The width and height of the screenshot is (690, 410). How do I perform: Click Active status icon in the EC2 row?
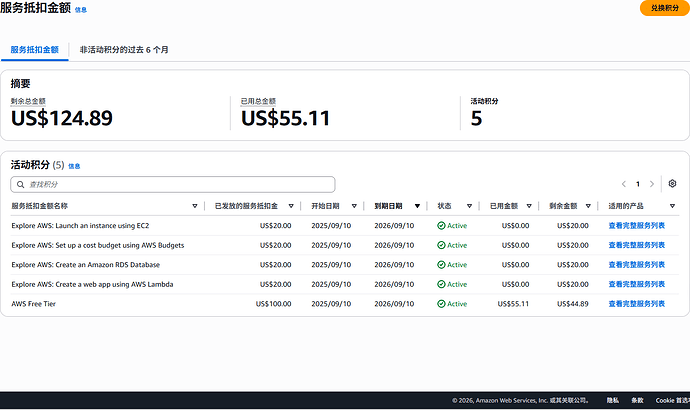(441, 226)
